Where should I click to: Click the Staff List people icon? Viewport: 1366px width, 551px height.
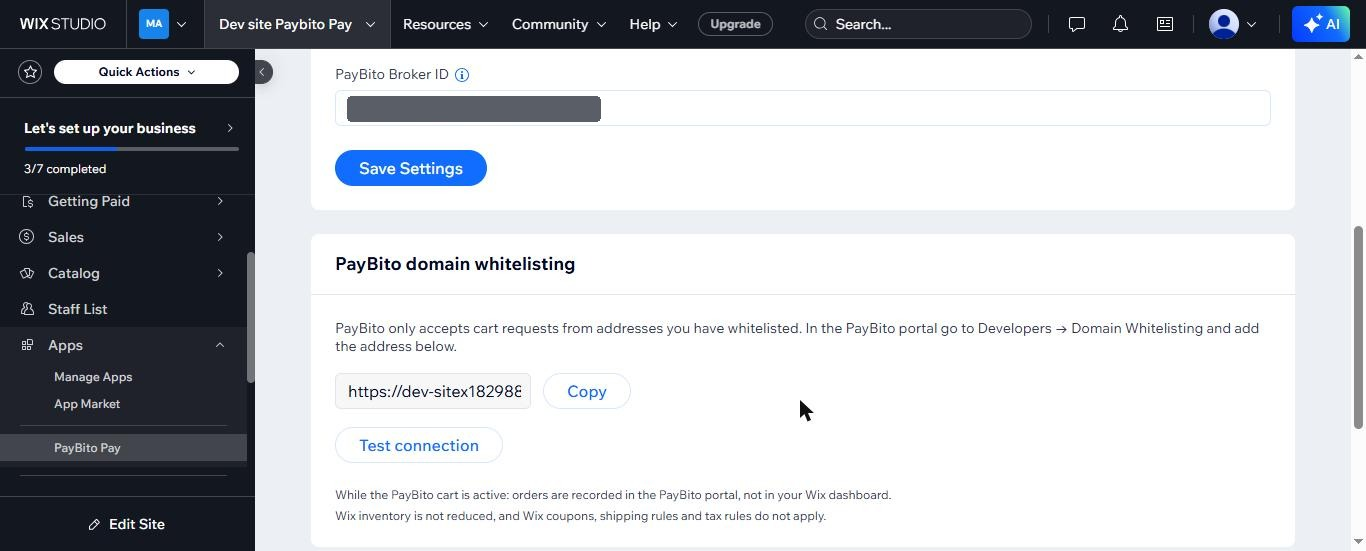tap(27, 309)
